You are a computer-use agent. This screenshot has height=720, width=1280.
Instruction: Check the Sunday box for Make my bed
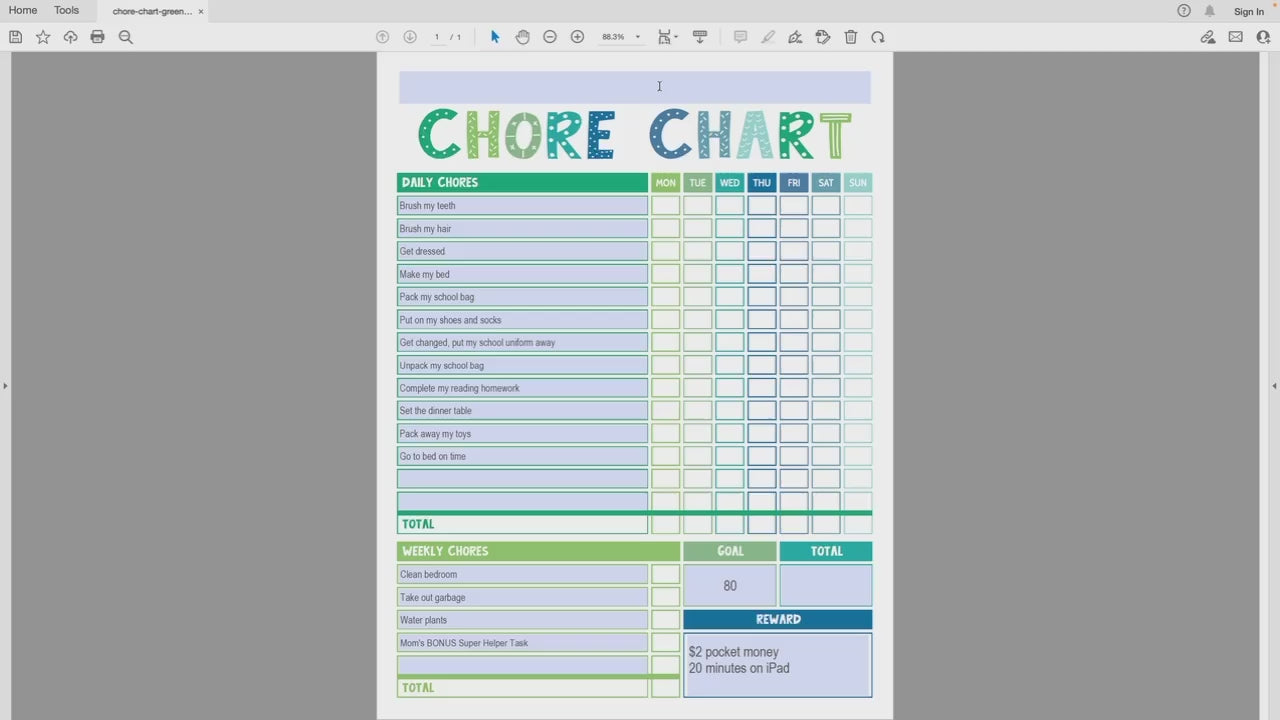click(857, 274)
